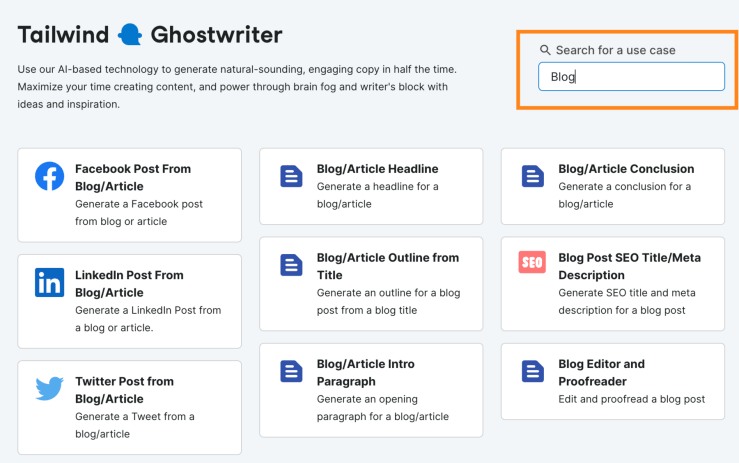Click the search magnifier icon
Image resolution: width=739 pixels, height=463 pixels.
tap(545, 50)
